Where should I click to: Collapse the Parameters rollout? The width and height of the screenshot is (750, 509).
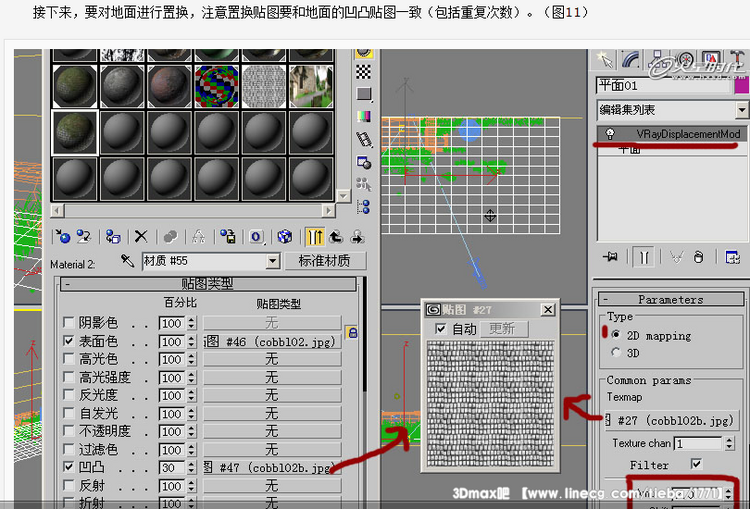tap(670, 299)
